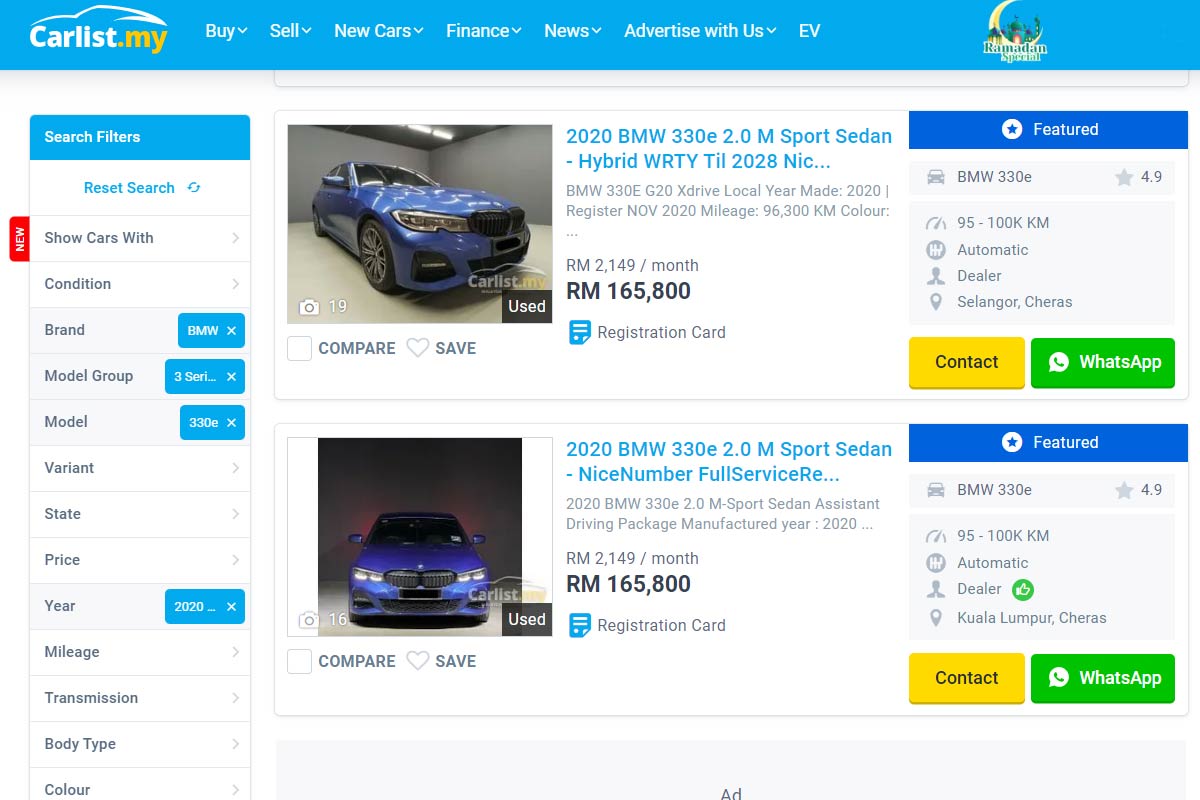This screenshot has width=1200, height=800.
Task: Expand the Transmission filter
Action: pos(140,698)
